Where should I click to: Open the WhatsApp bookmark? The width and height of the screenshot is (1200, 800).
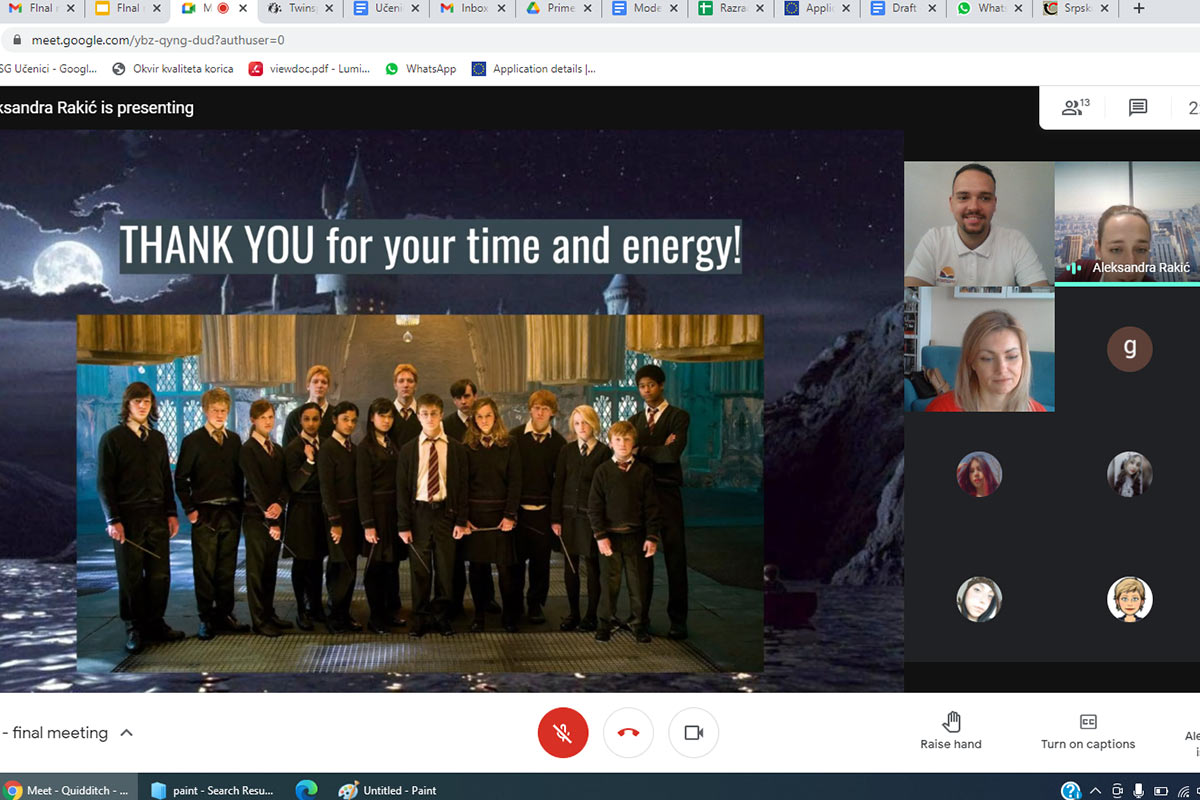[x=421, y=69]
